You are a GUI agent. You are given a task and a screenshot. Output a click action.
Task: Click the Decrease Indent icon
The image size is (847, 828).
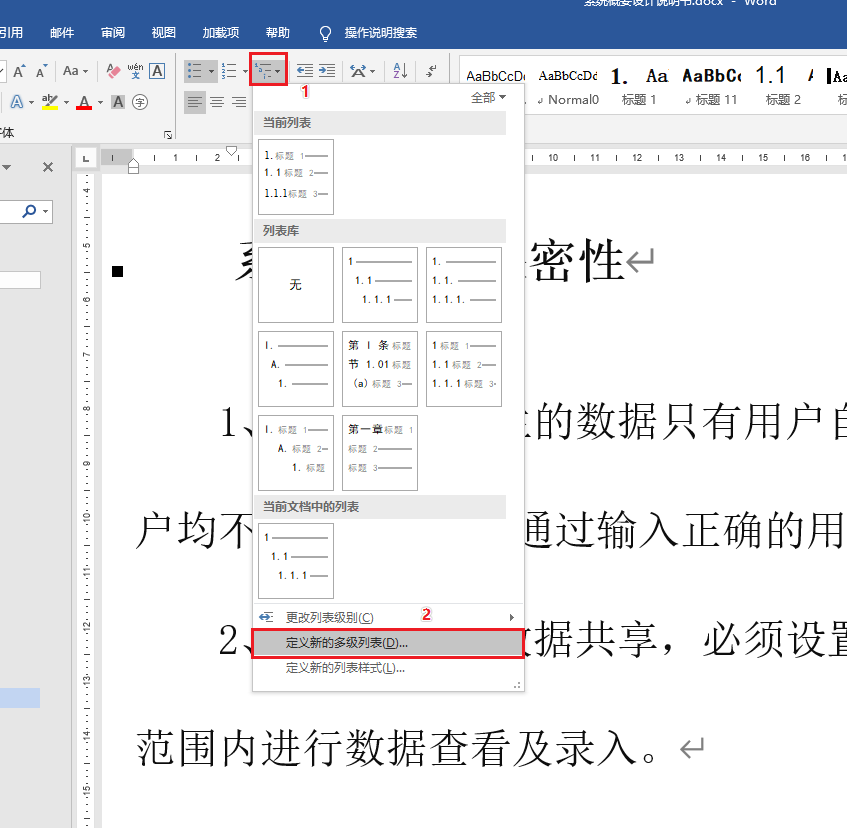pos(305,71)
